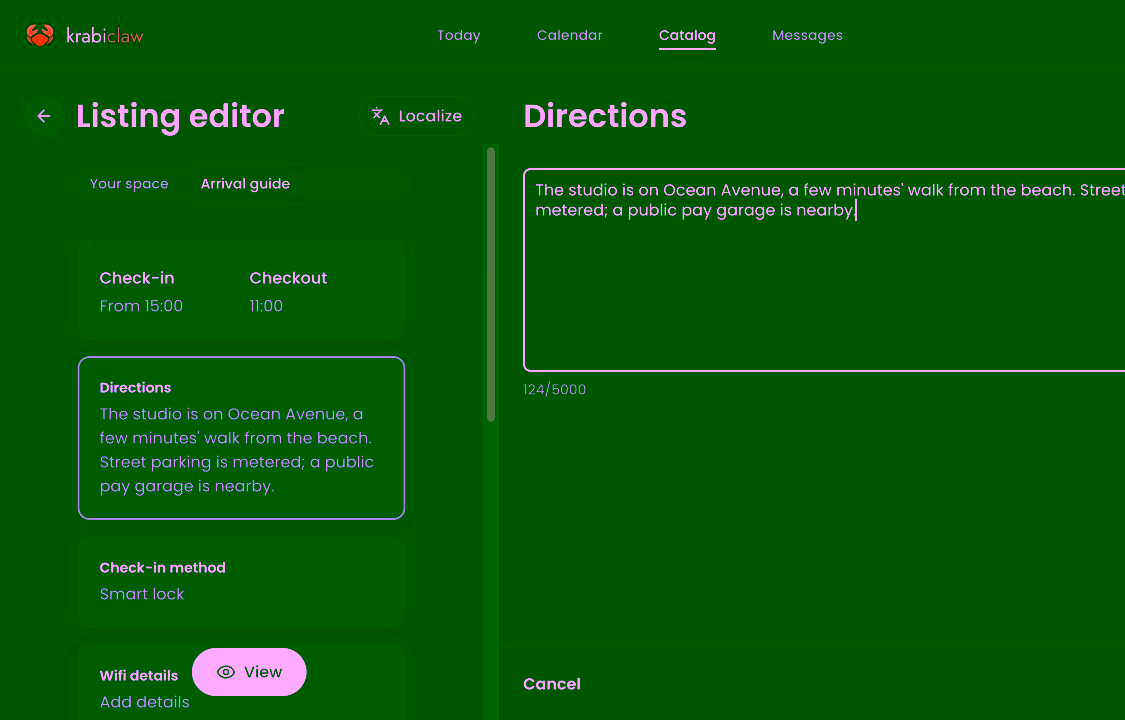The image size is (1125, 720).
Task: Click Cancel to discard changes
Action: point(552,684)
